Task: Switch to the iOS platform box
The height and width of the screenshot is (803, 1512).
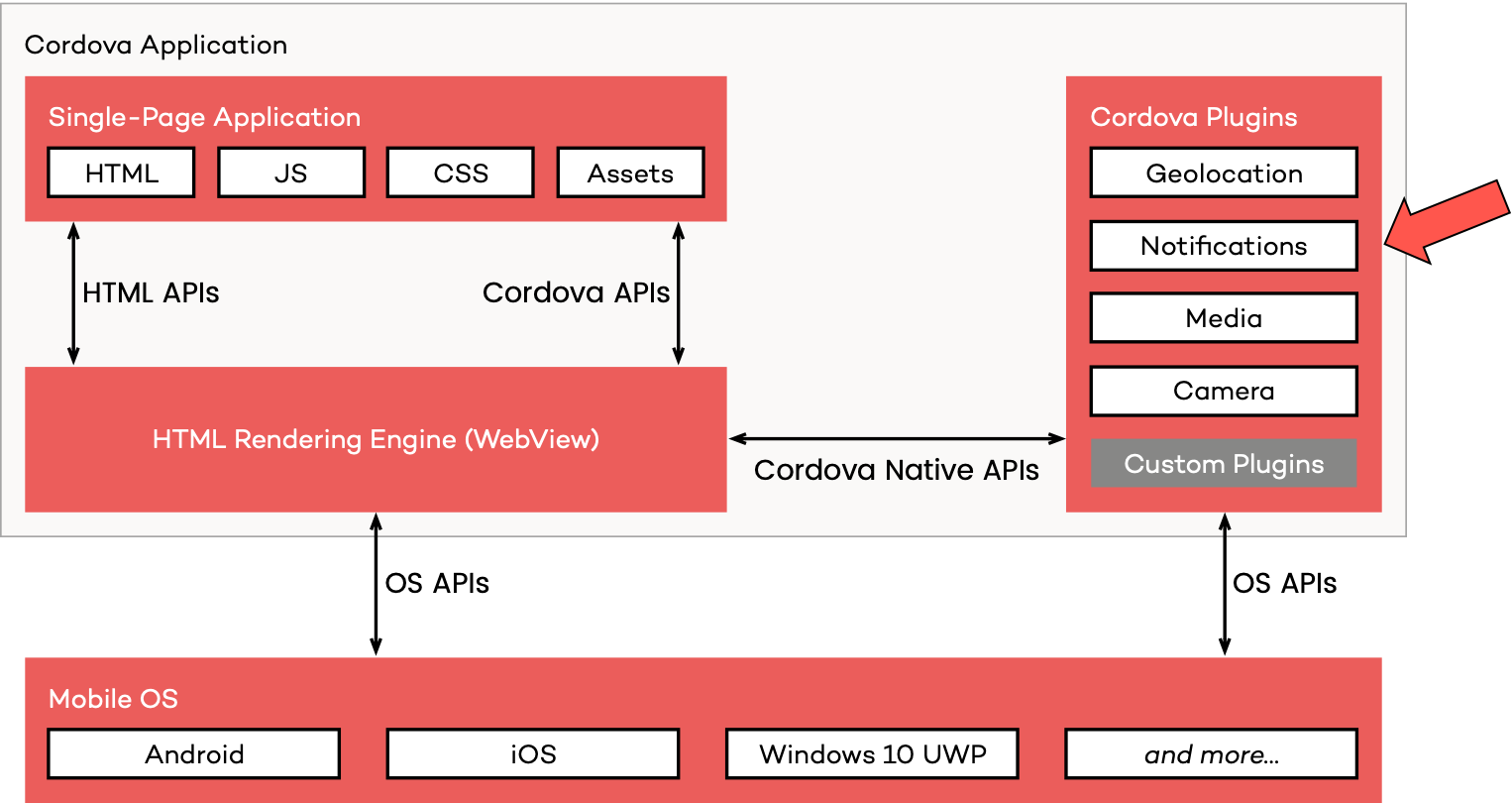Action: click(x=533, y=753)
